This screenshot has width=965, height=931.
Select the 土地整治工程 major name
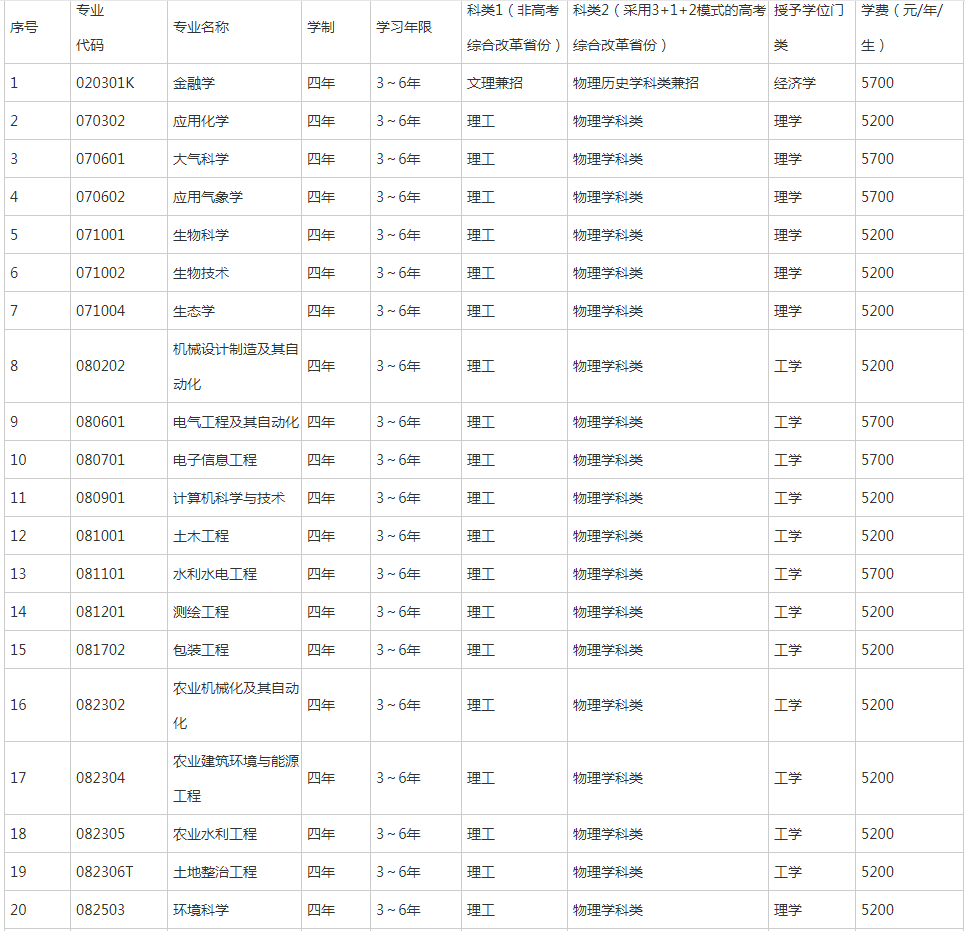tap(215, 873)
